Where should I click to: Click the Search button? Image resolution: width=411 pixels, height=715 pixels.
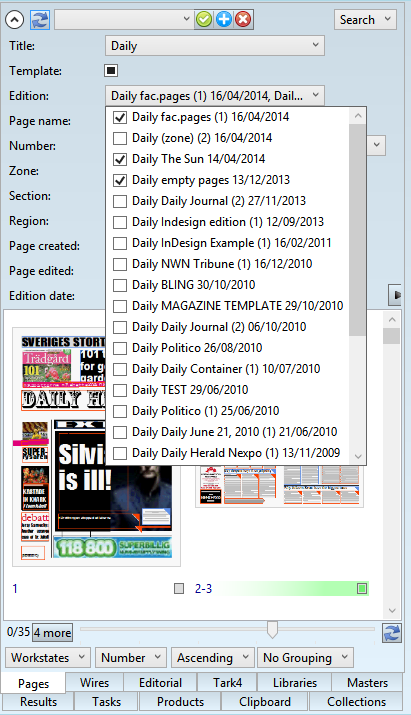click(365, 20)
